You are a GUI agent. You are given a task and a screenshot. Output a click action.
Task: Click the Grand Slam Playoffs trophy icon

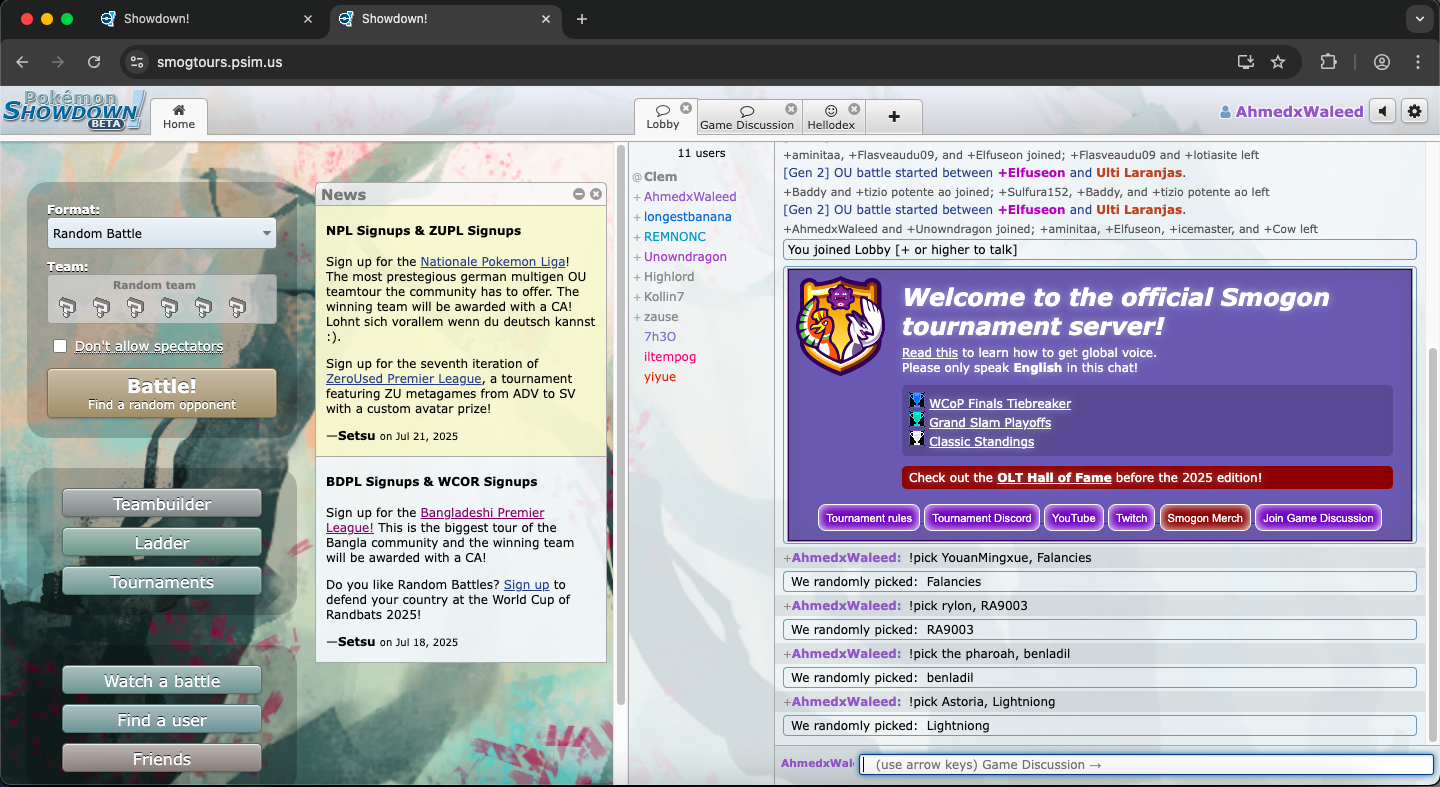coord(917,421)
